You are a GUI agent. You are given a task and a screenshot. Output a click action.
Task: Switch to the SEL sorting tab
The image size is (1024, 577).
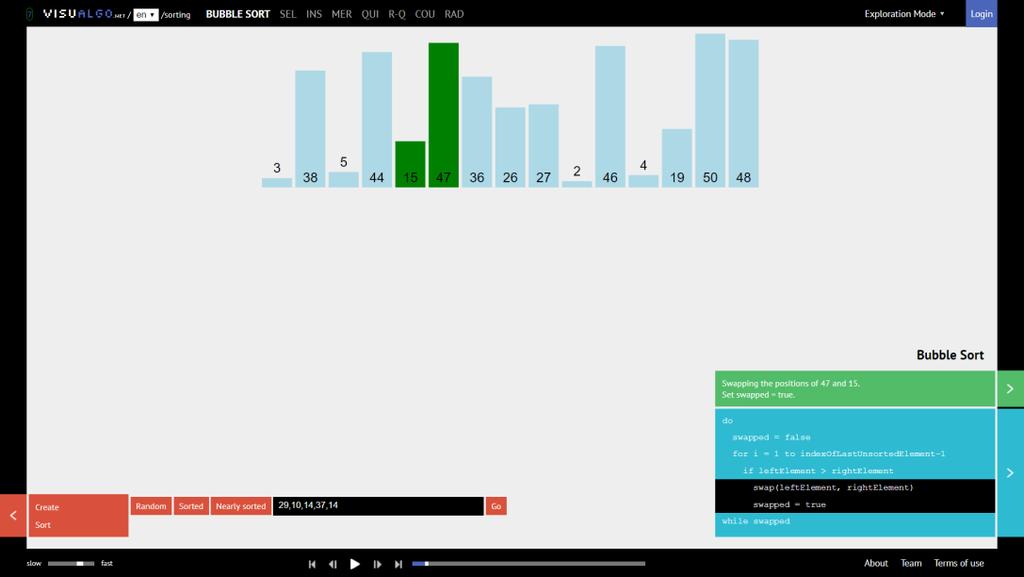tap(288, 14)
